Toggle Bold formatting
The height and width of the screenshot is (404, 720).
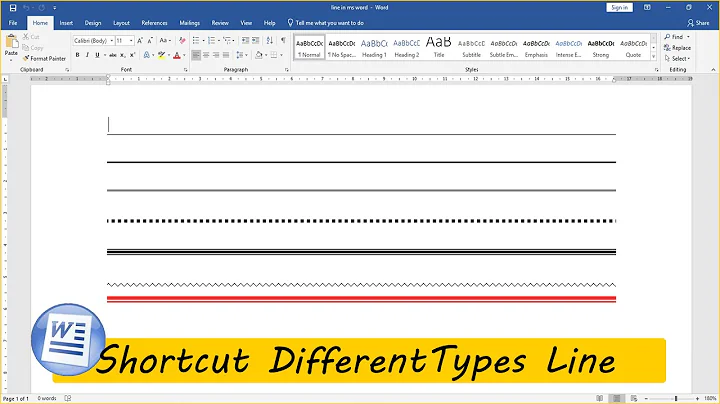coord(77,55)
